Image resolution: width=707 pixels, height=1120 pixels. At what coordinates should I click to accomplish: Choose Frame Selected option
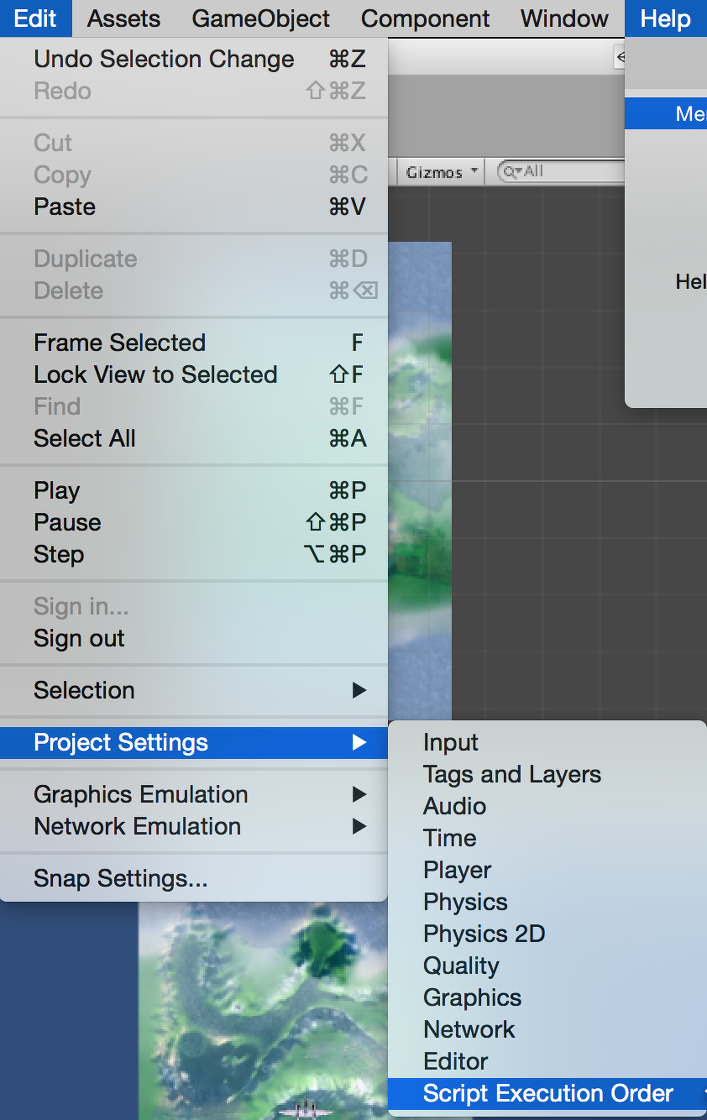[x=120, y=343]
